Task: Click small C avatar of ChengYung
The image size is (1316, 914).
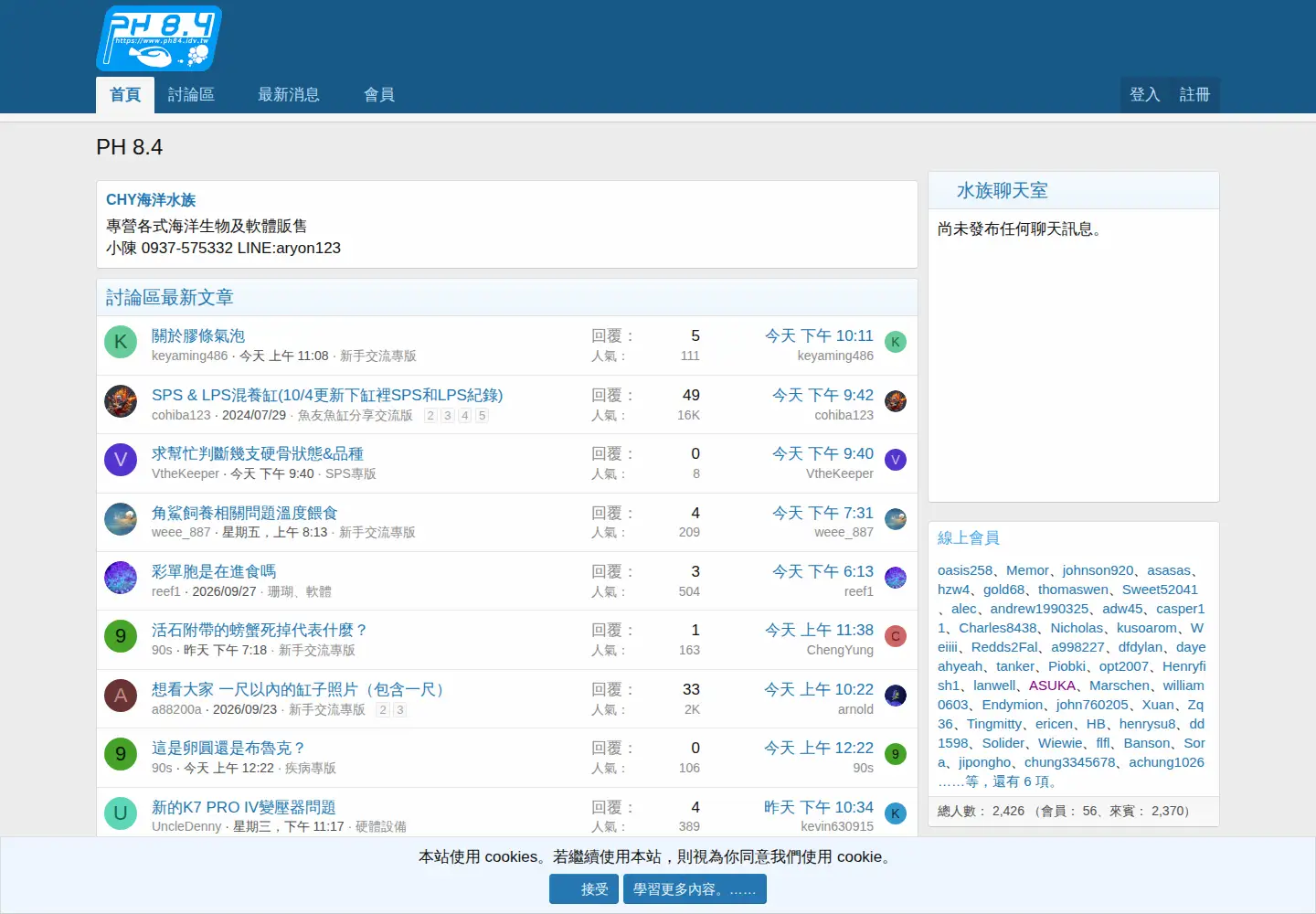Action: (896, 636)
